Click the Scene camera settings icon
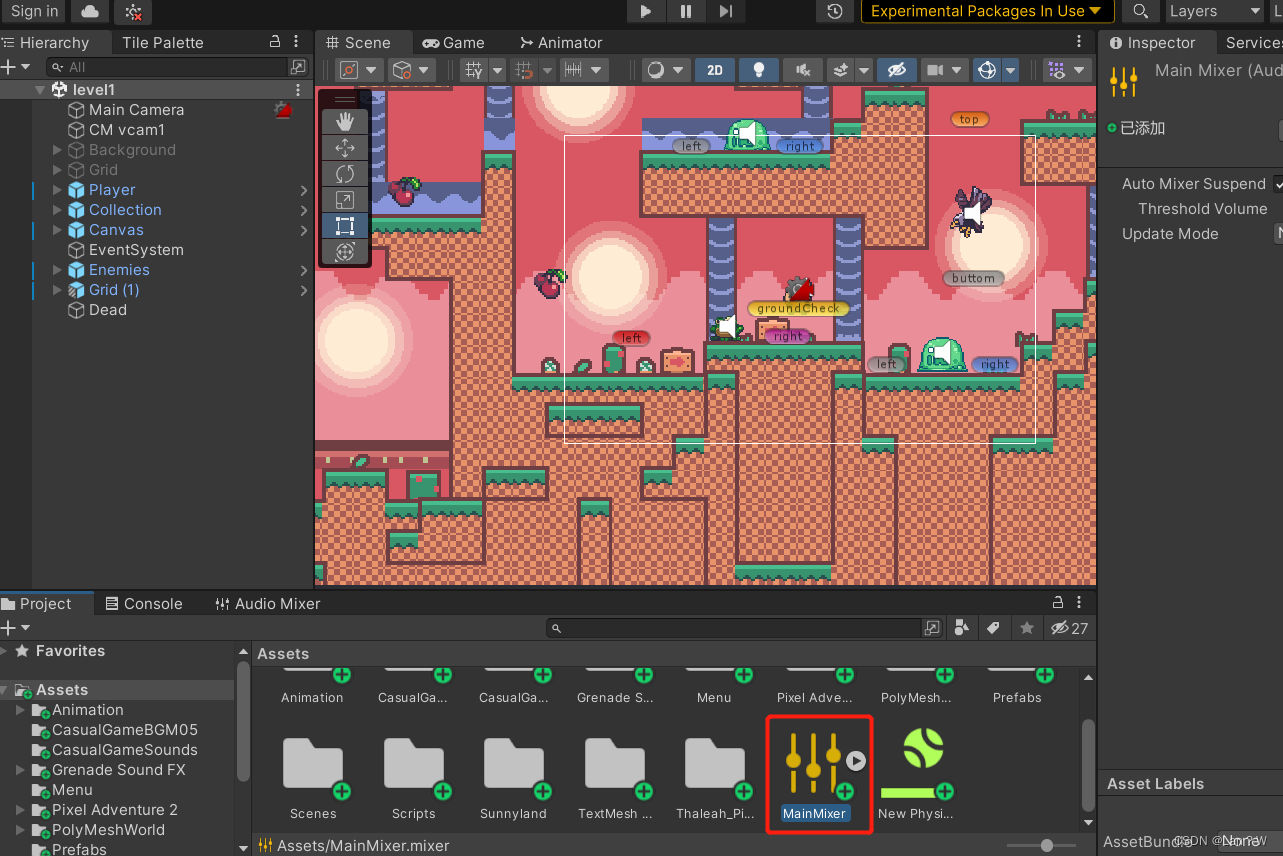The width and height of the screenshot is (1283, 856). (944, 70)
